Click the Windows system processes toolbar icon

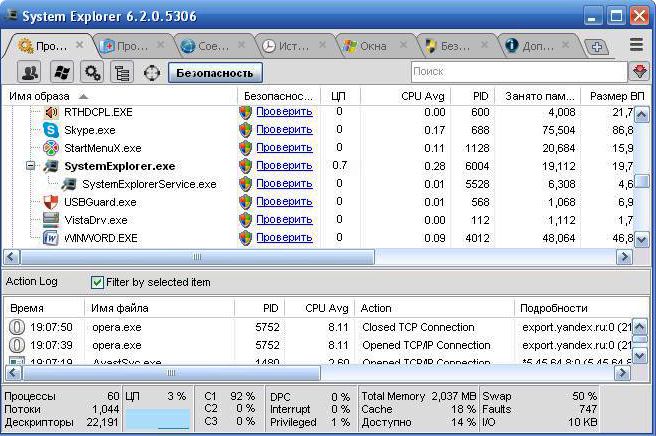[62, 73]
